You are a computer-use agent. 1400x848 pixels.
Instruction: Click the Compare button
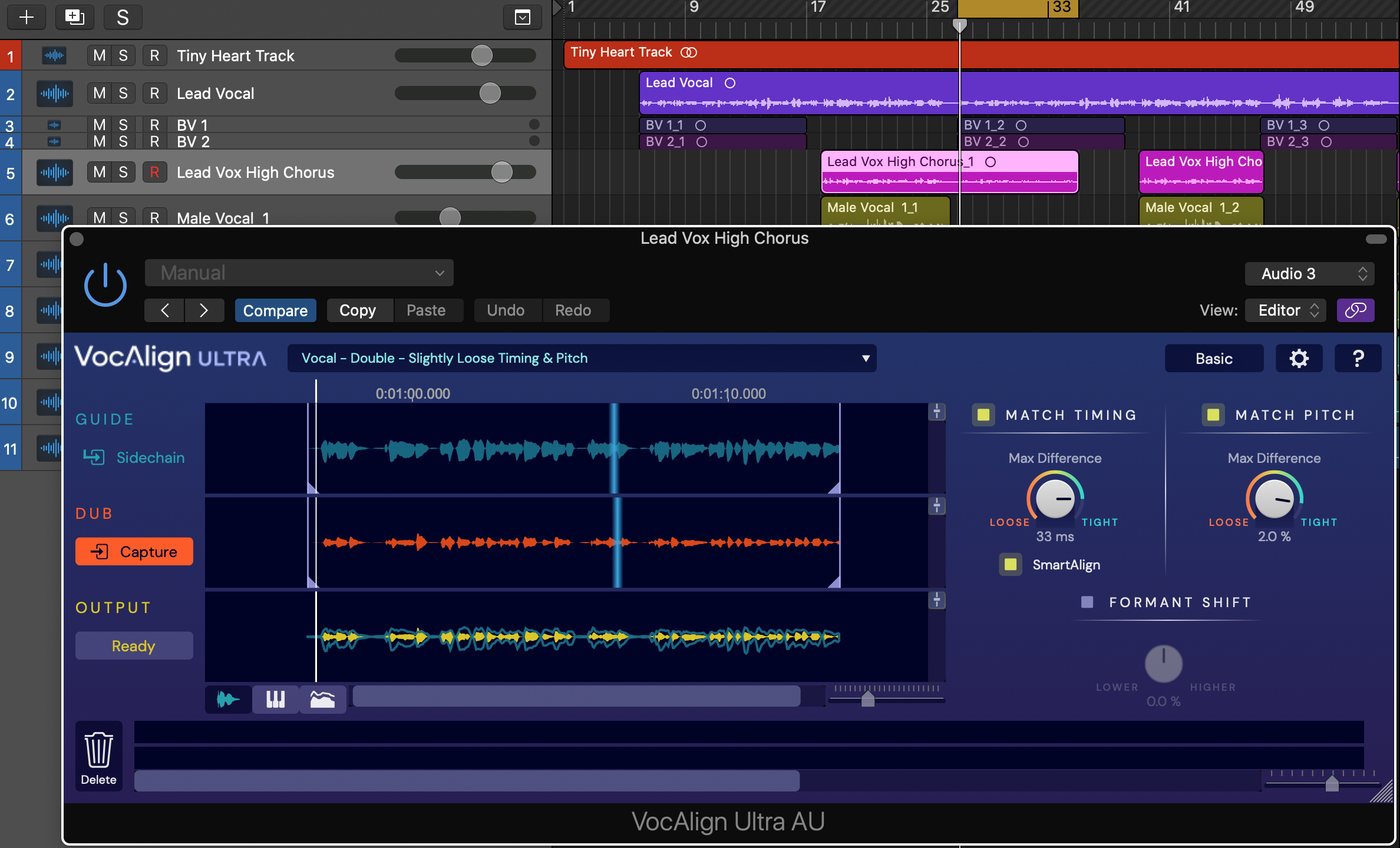275,310
